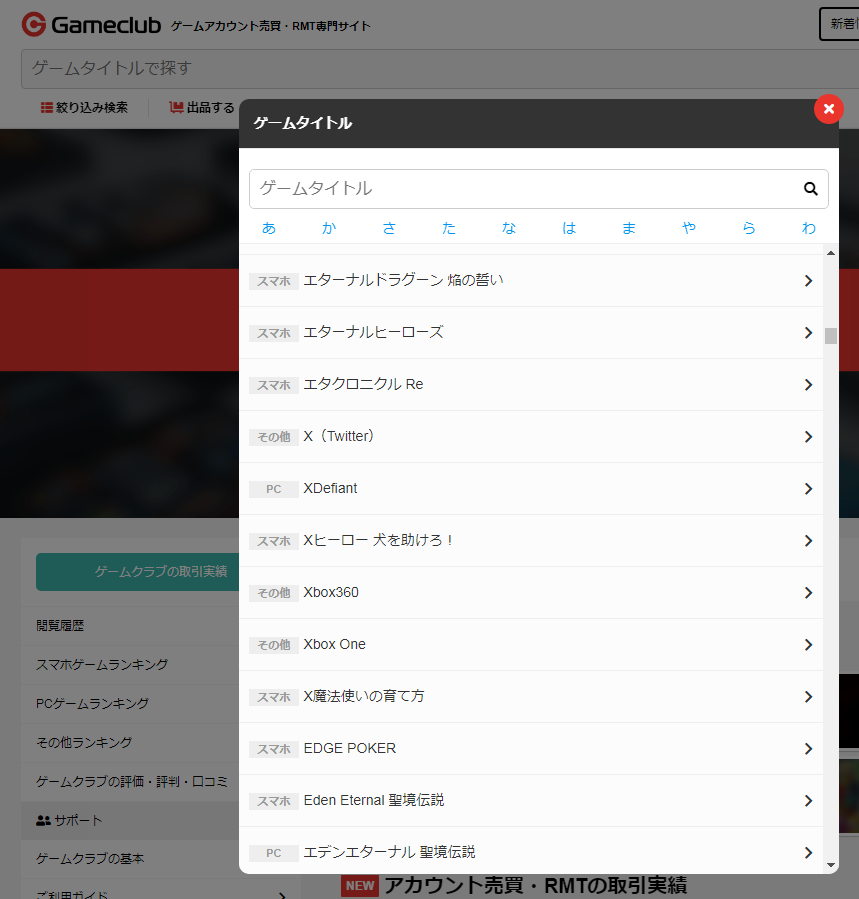Viewport: 859px width, 899px height.
Task: Select Xbox One from game titles
Action: (x=334, y=645)
